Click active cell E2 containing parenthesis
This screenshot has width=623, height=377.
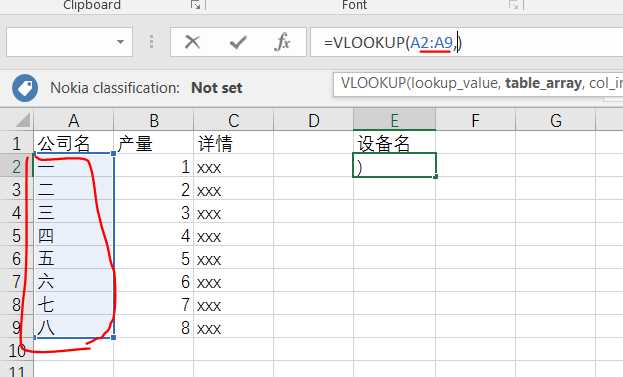point(395,165)
